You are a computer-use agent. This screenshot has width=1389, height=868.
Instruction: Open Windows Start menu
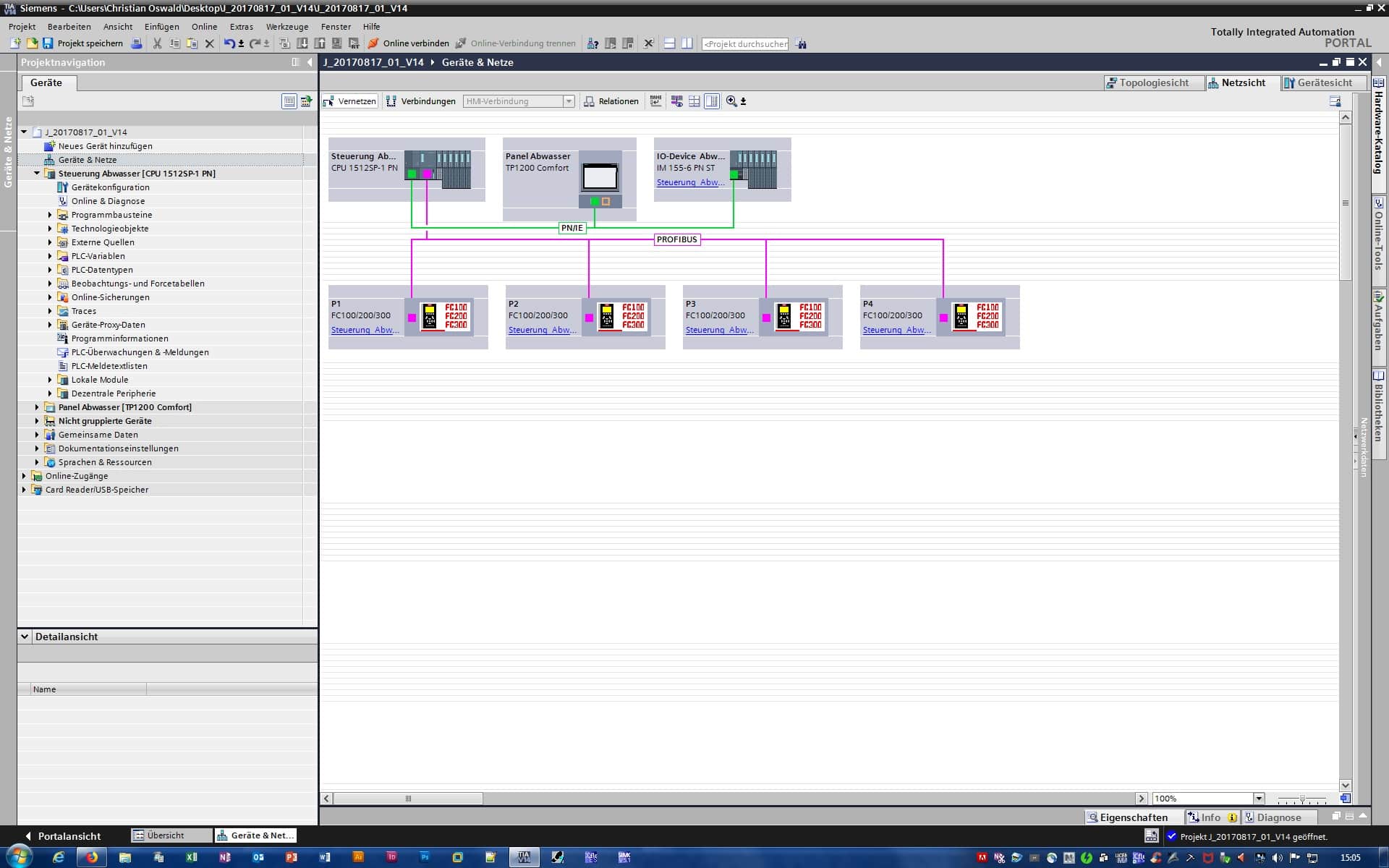tap(19, 857)
